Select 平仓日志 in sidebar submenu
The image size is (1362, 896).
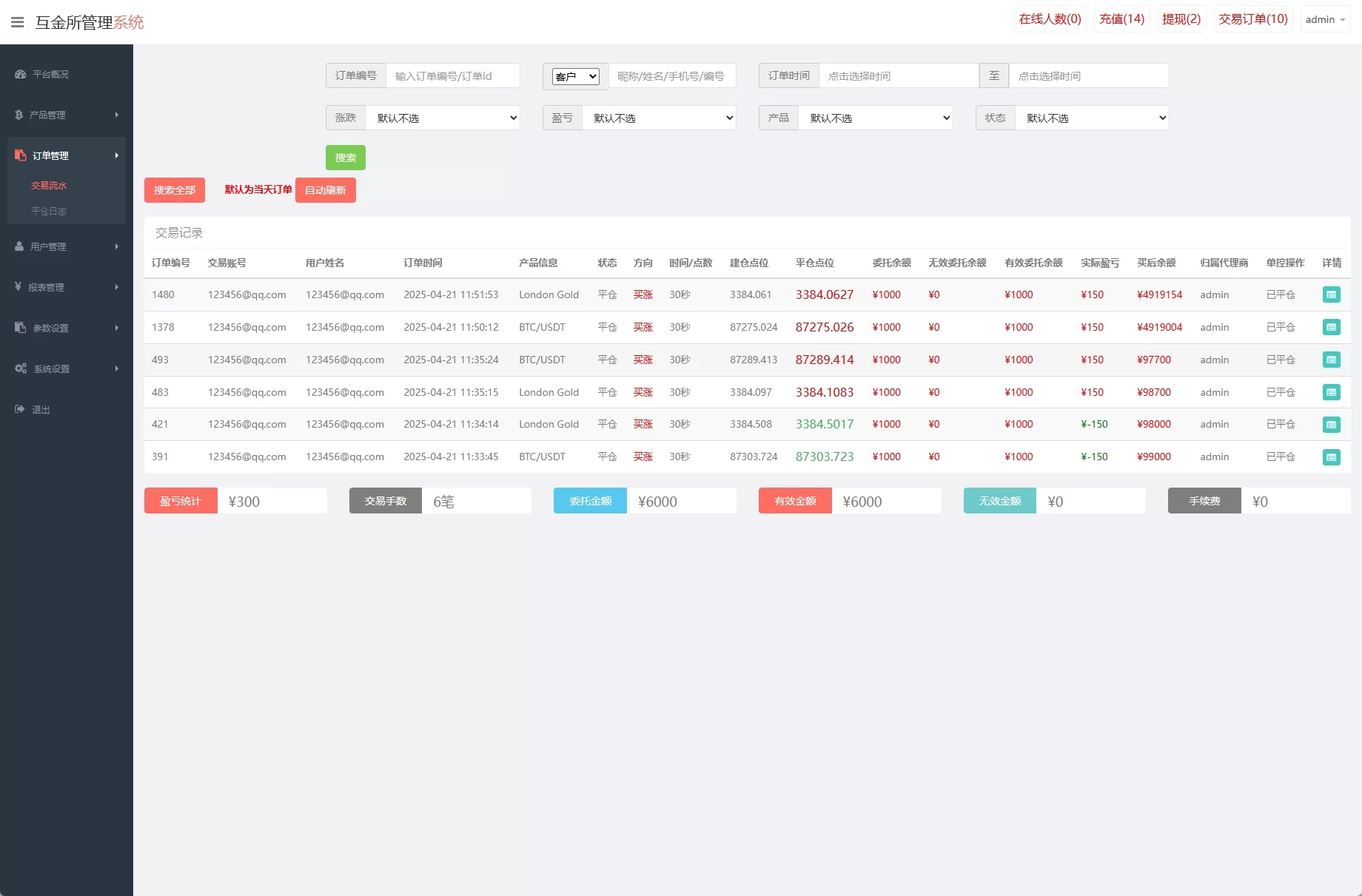coord(49,212)
